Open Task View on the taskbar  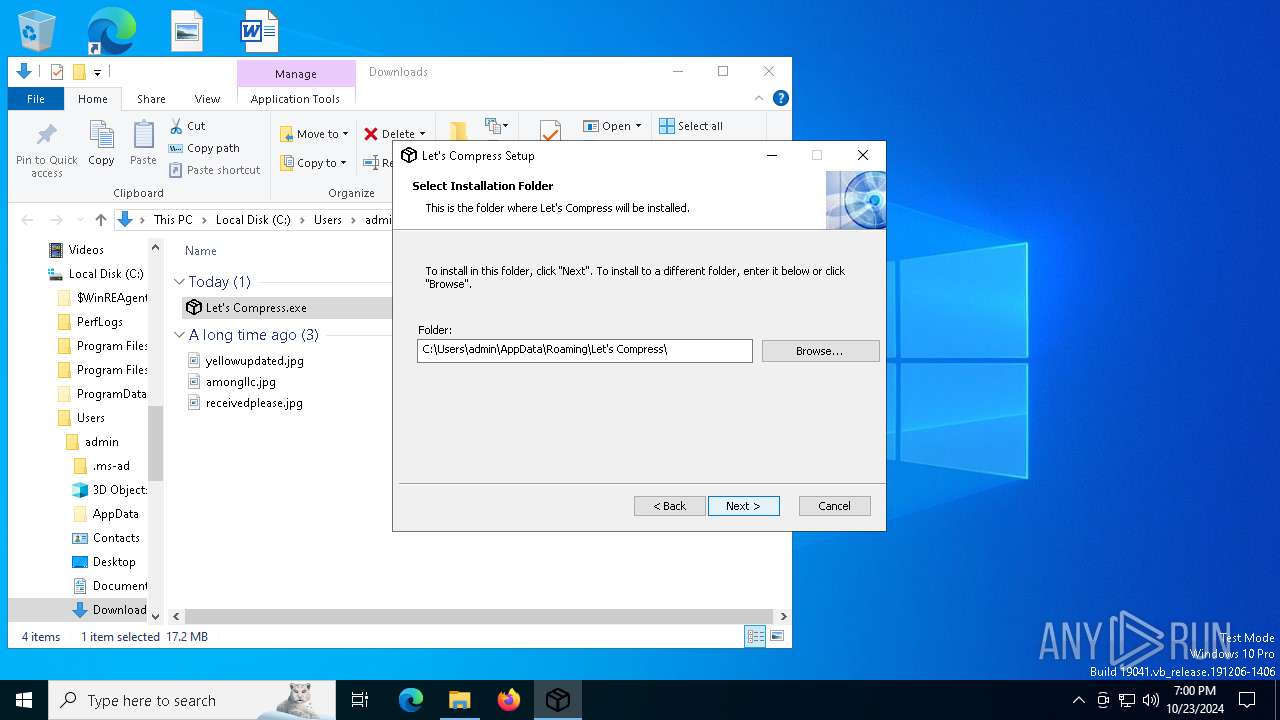[x=360, y=700]
